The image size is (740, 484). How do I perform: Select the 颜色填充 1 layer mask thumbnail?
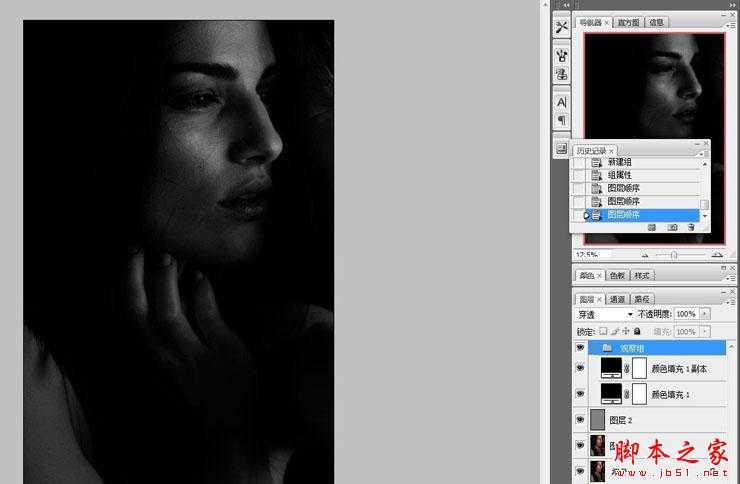pos(641,394)
